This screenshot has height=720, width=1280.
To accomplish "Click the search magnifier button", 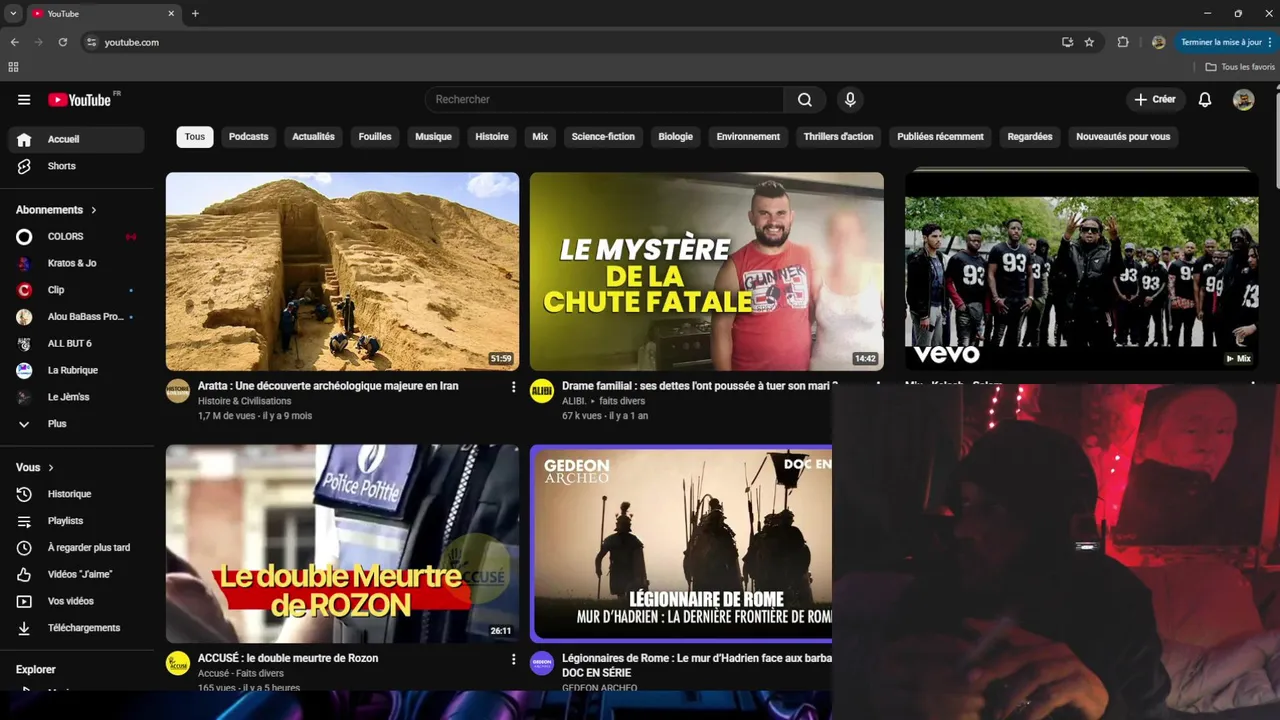I will pyautogui.click(x=805, y=99).
